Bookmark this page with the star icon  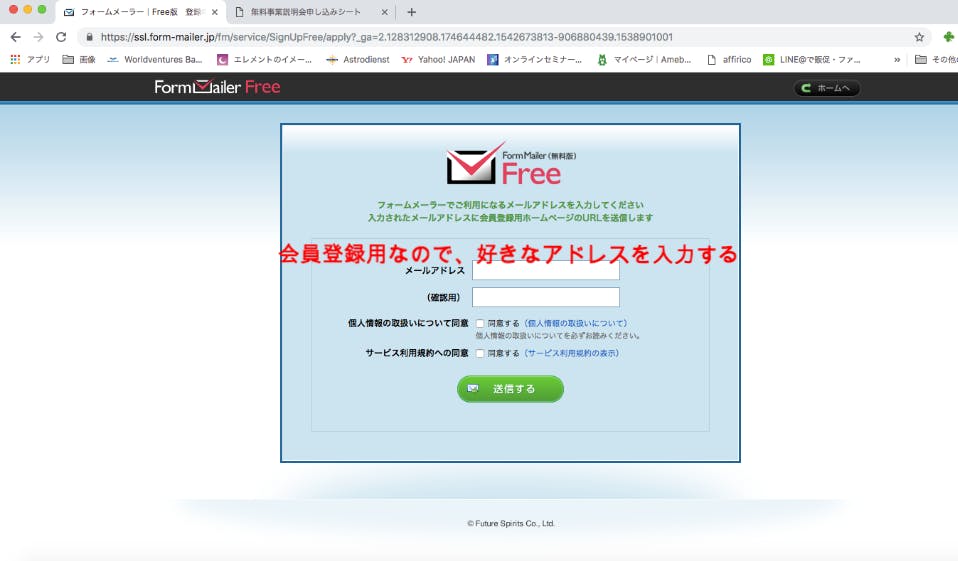coord(919,37)
